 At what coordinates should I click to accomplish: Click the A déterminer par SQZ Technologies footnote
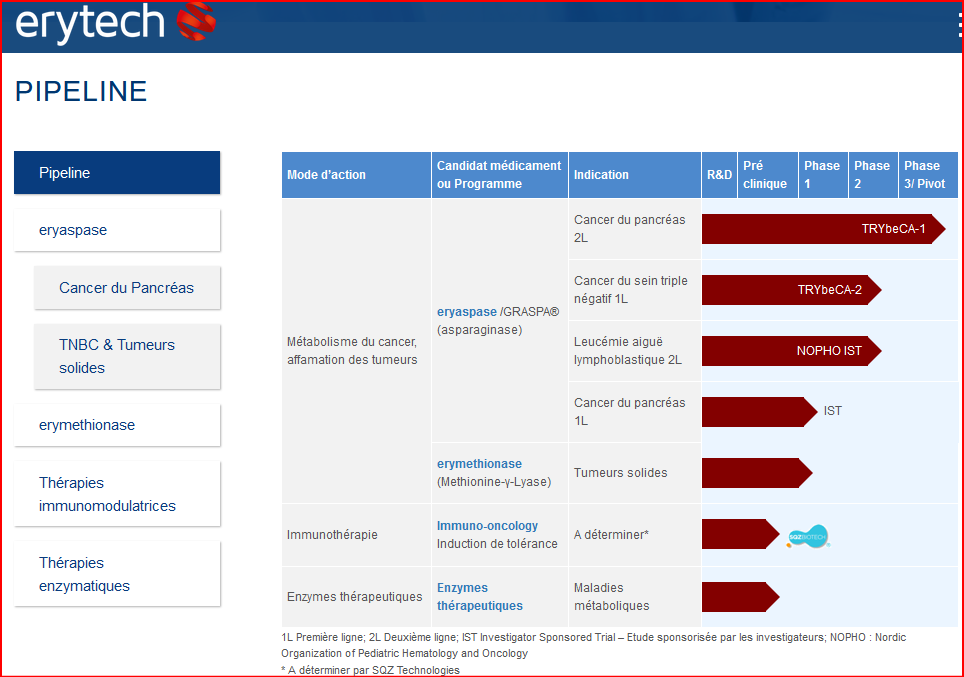point(370,670)
